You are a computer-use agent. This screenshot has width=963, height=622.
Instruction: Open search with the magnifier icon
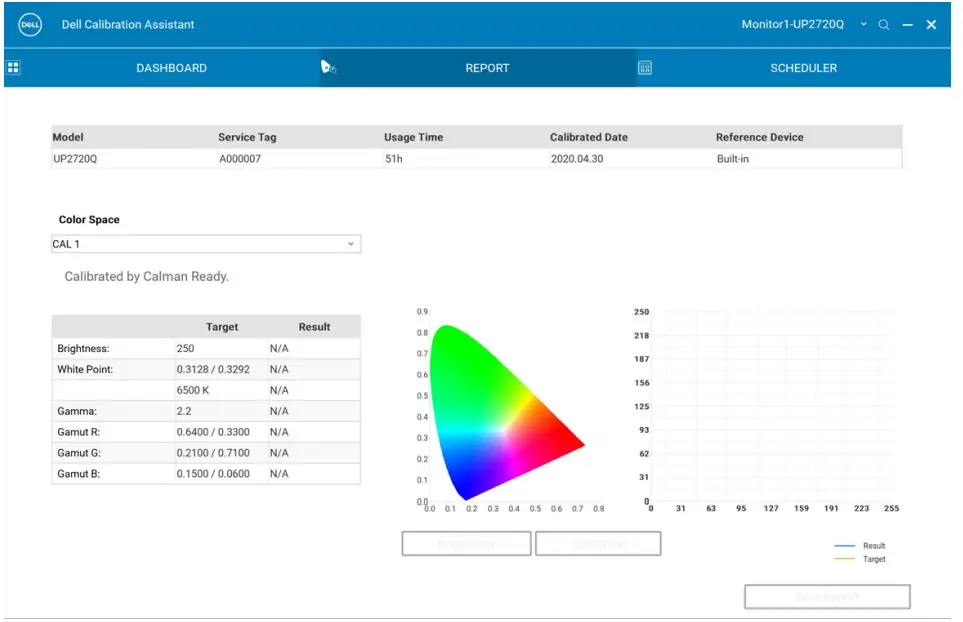point(884,25)
